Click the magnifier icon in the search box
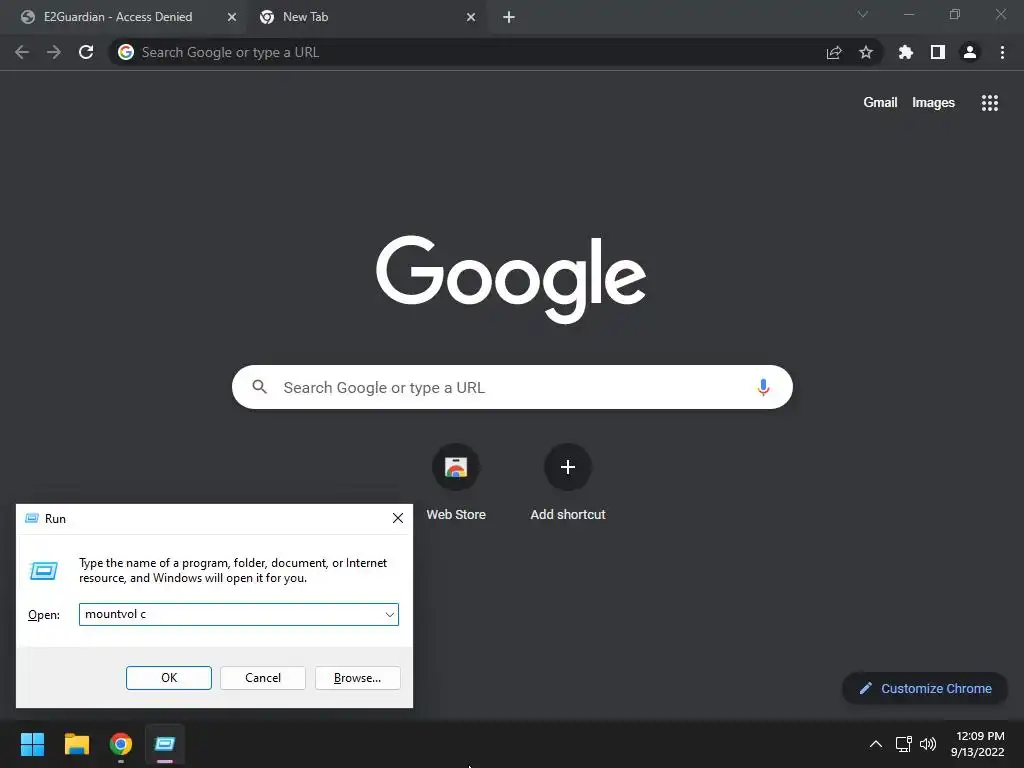1024x768 pixels. (x=259, y=387)
